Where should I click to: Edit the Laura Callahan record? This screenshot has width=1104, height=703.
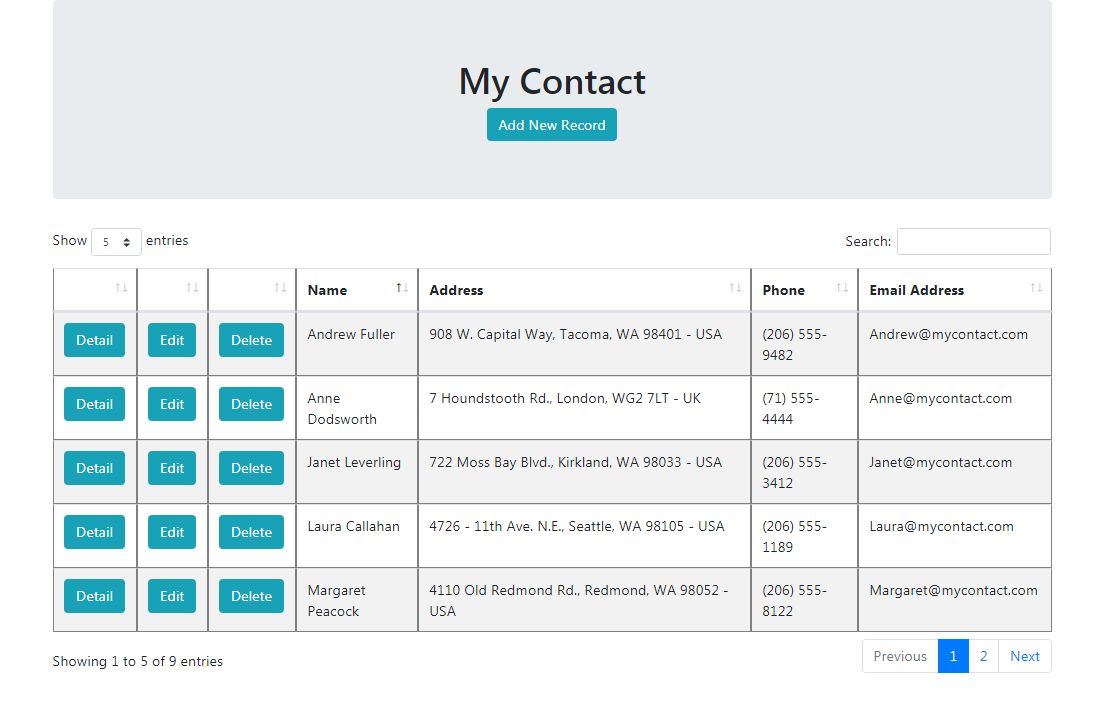point(172,533)
